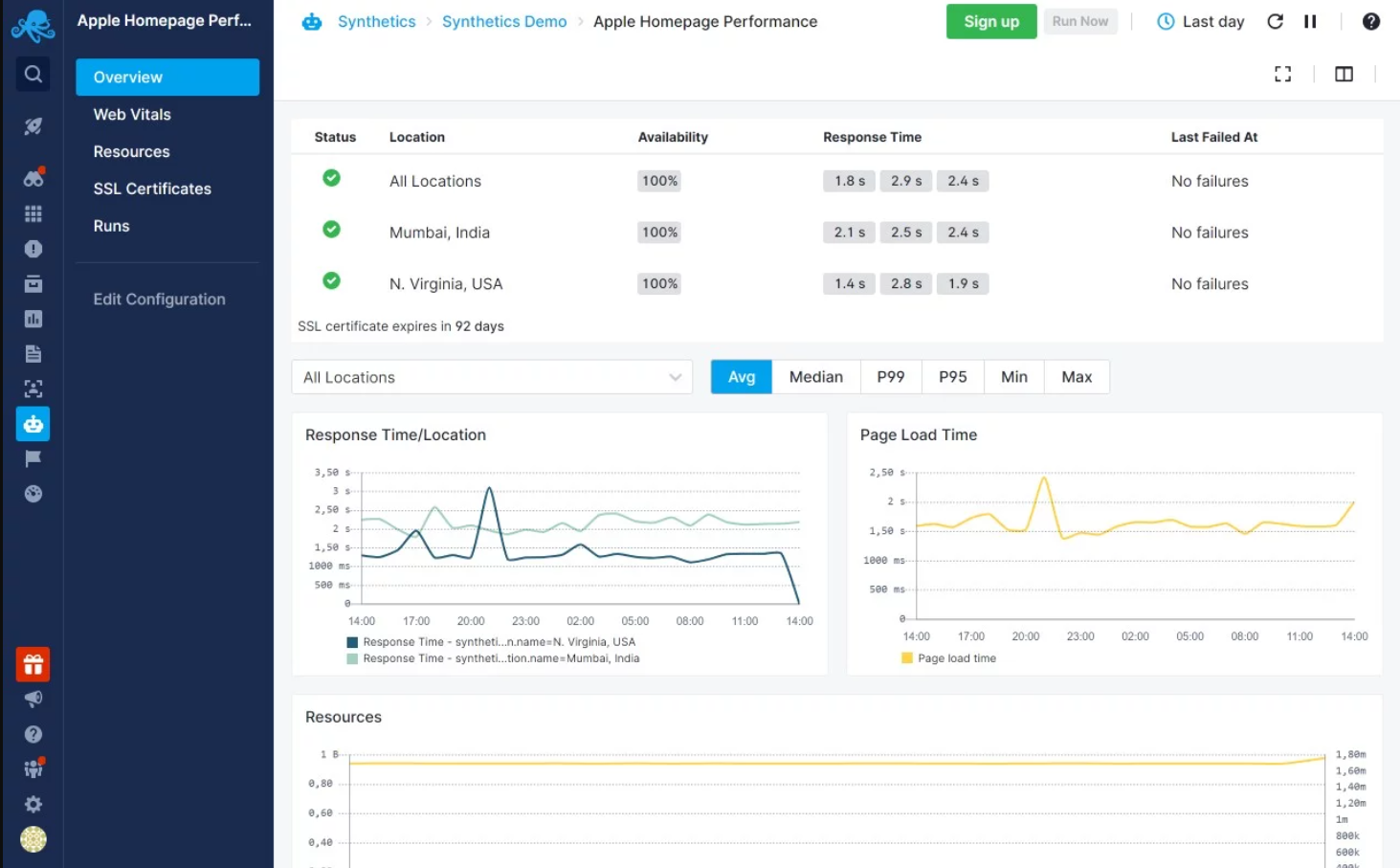Click the robot icon in breadcrumb
Screen dimensions: 1400x868
[x=312, y=21]
